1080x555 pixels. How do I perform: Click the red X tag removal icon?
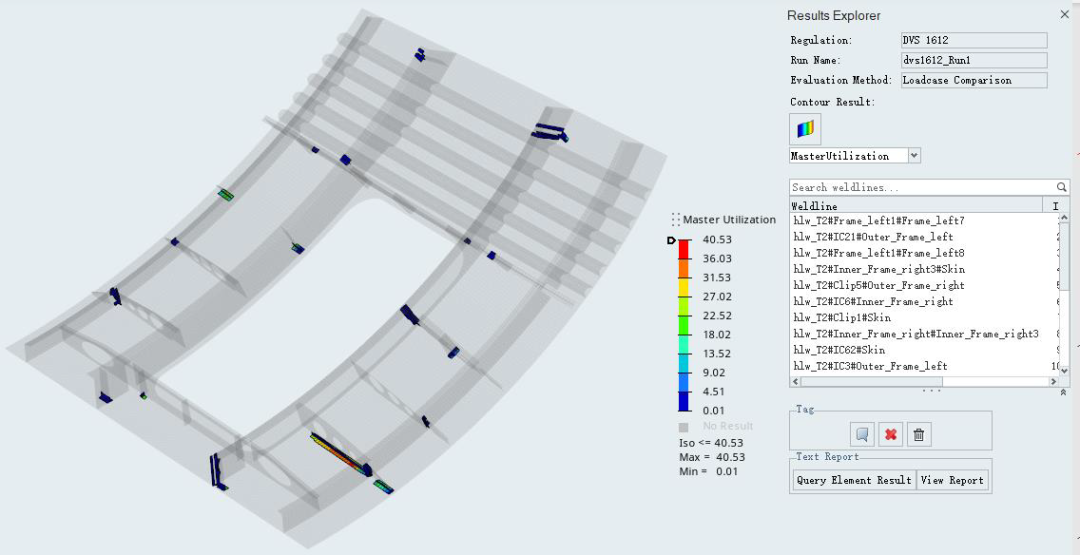pyautogui.click(x=890, y=435)
